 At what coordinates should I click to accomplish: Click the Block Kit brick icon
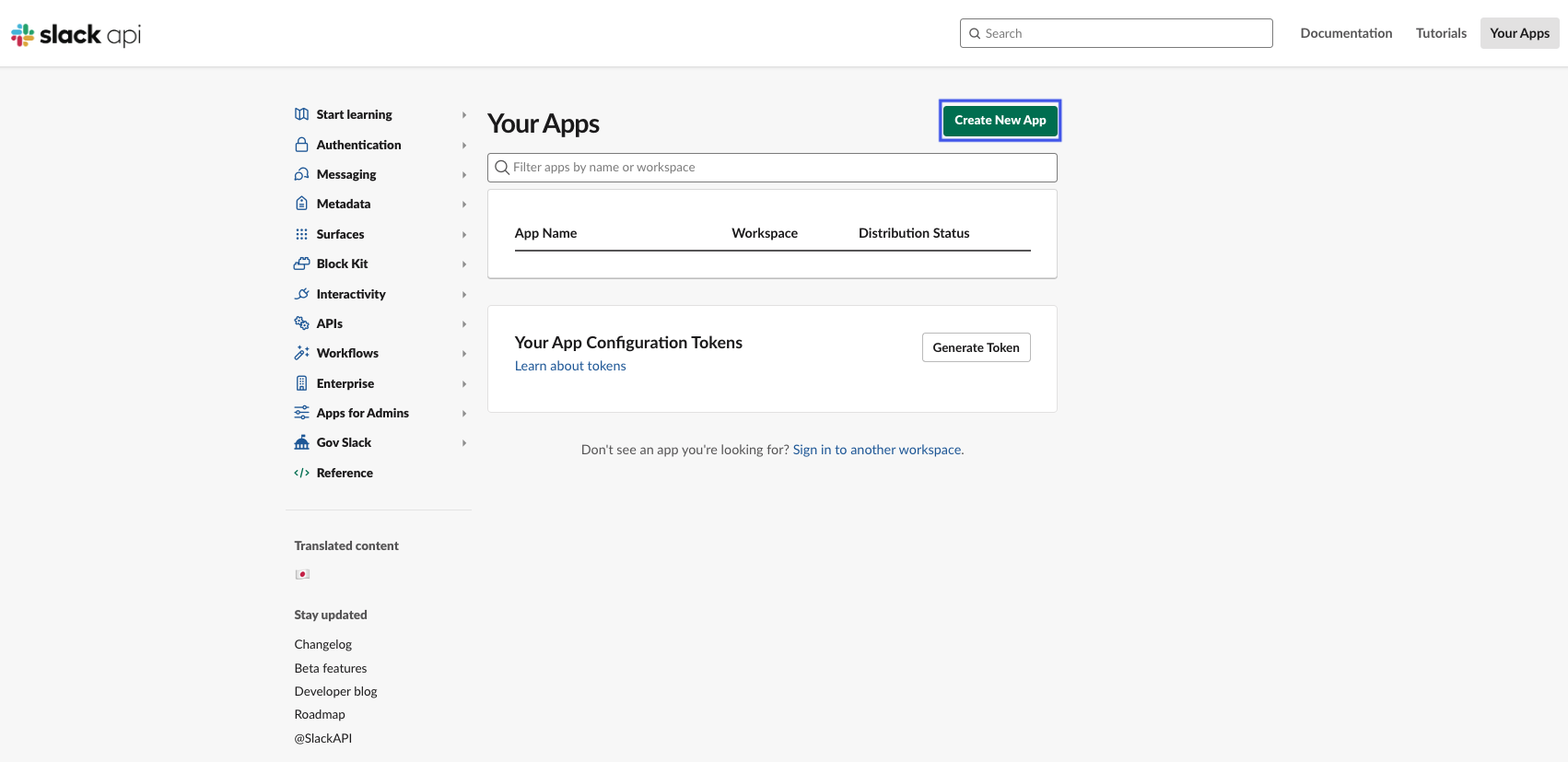(x=301, y=264)
